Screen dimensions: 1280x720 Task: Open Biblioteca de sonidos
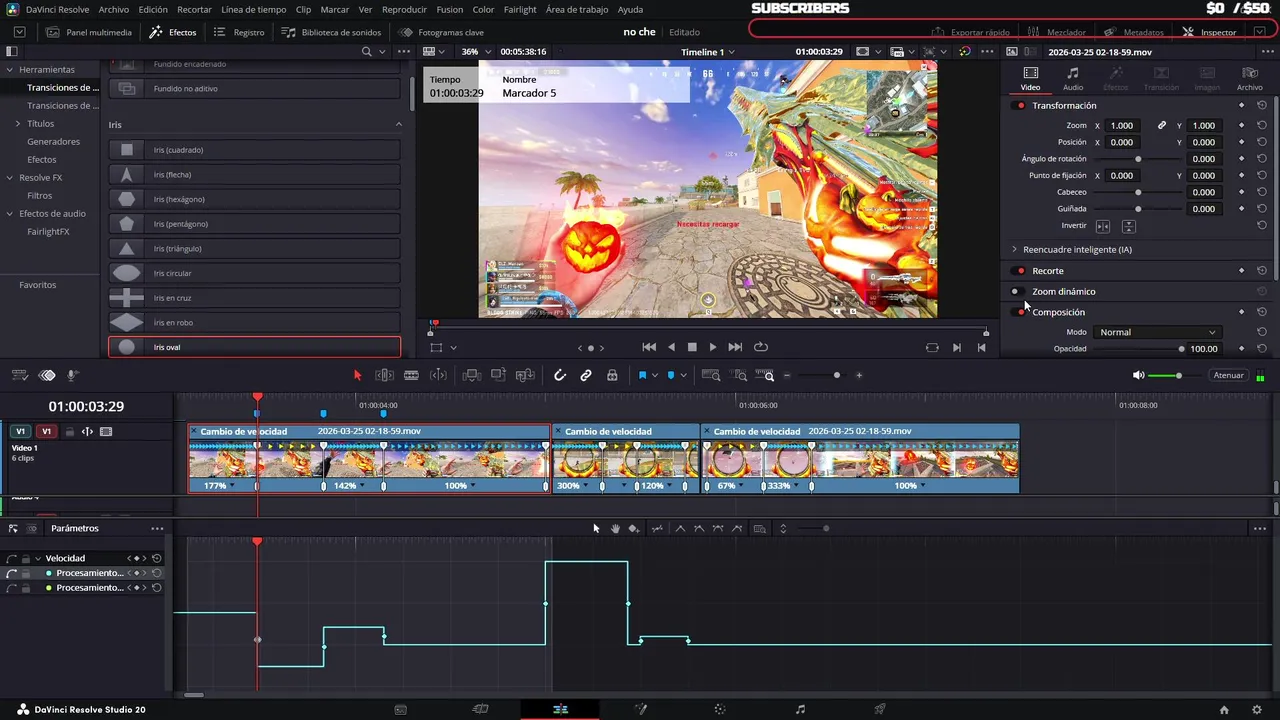pos(331,32)
